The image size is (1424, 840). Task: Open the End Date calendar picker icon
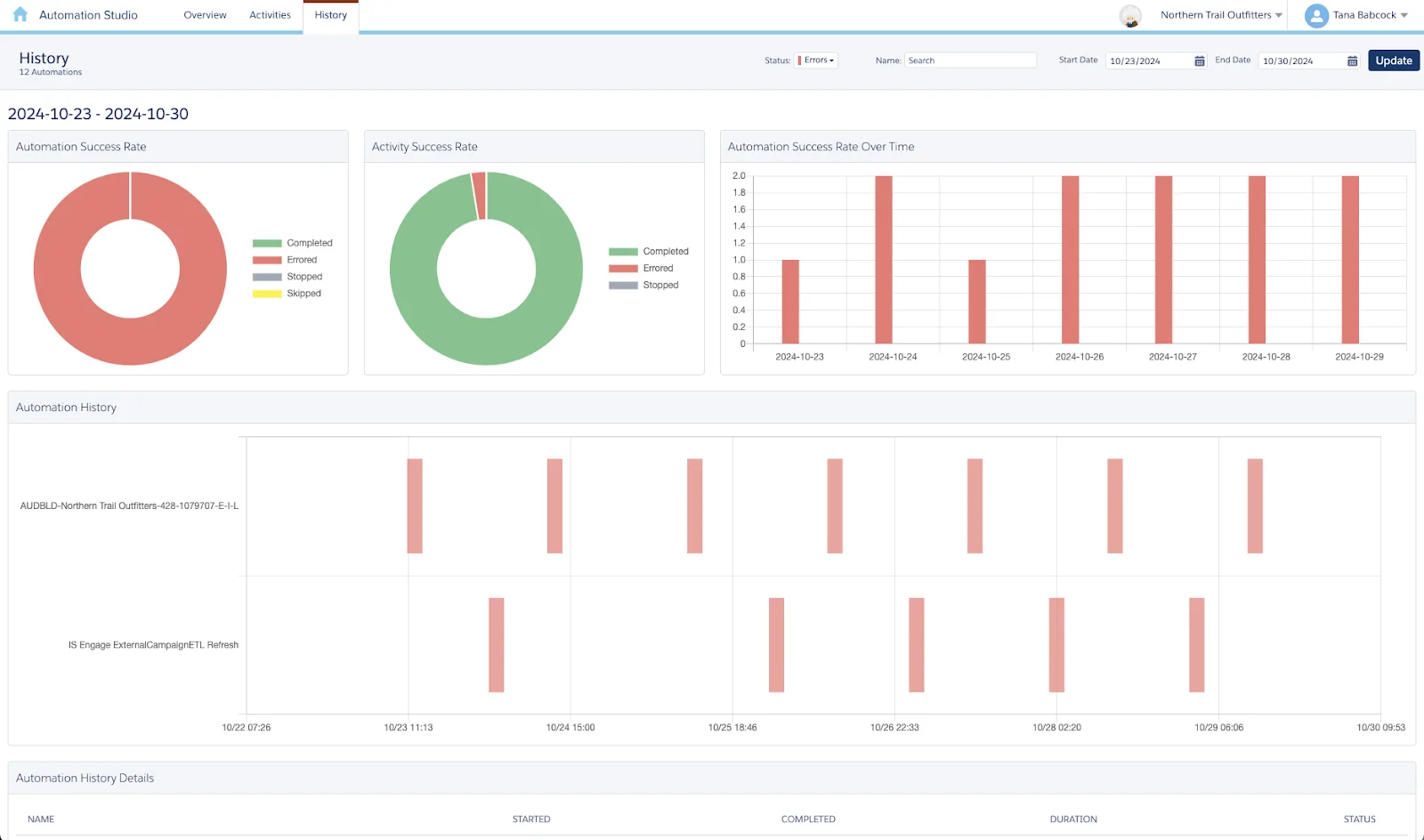pos(1353,61)
